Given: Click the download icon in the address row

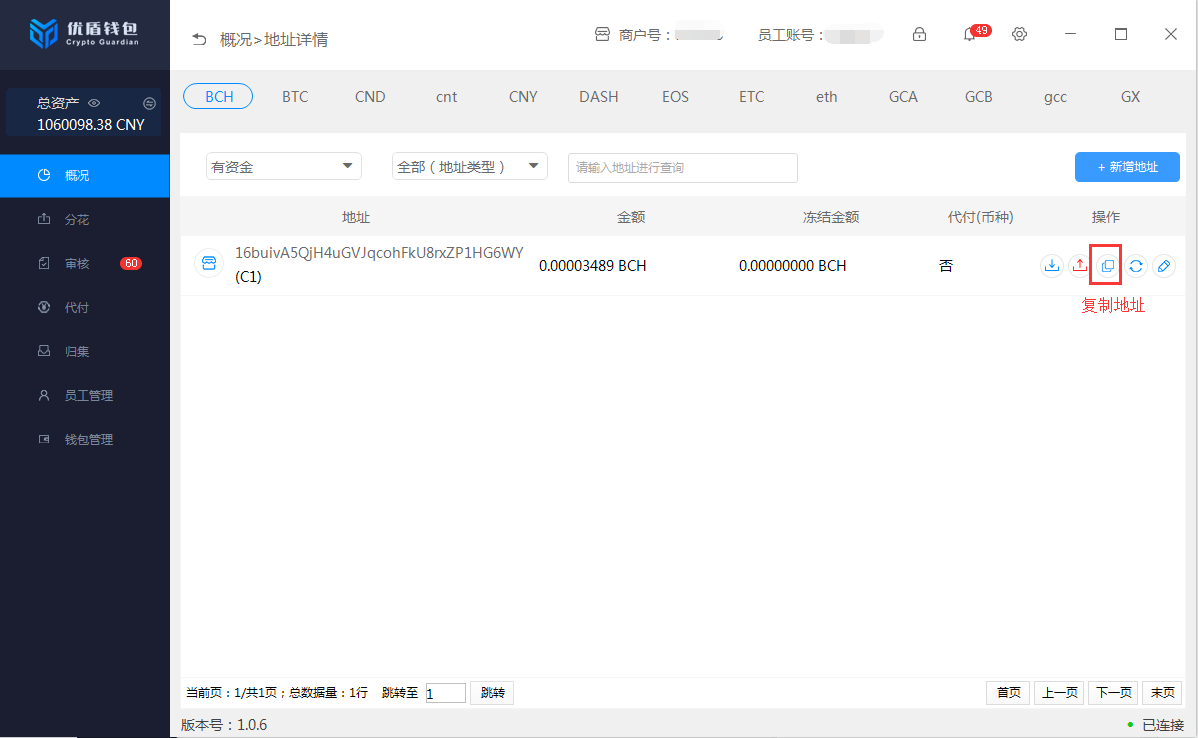Looking at the screenshot, I should tap(1051, 266).
